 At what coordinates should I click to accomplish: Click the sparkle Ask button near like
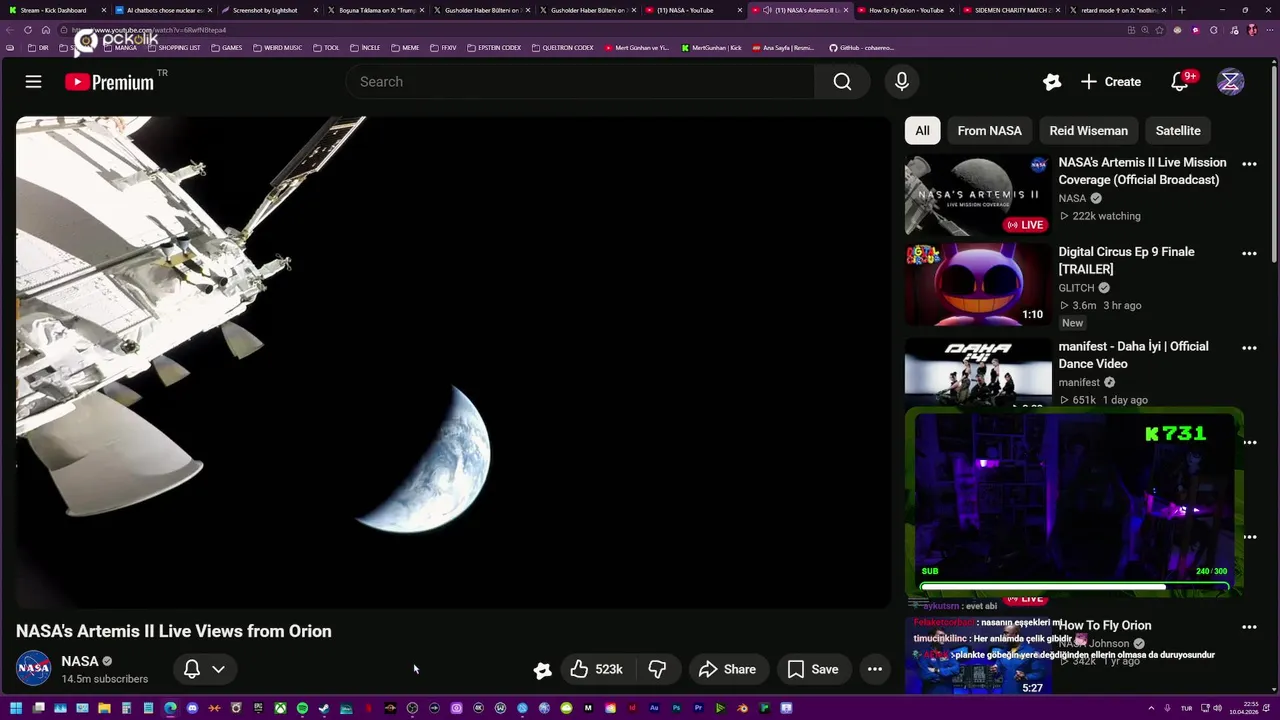click(542, 670)
